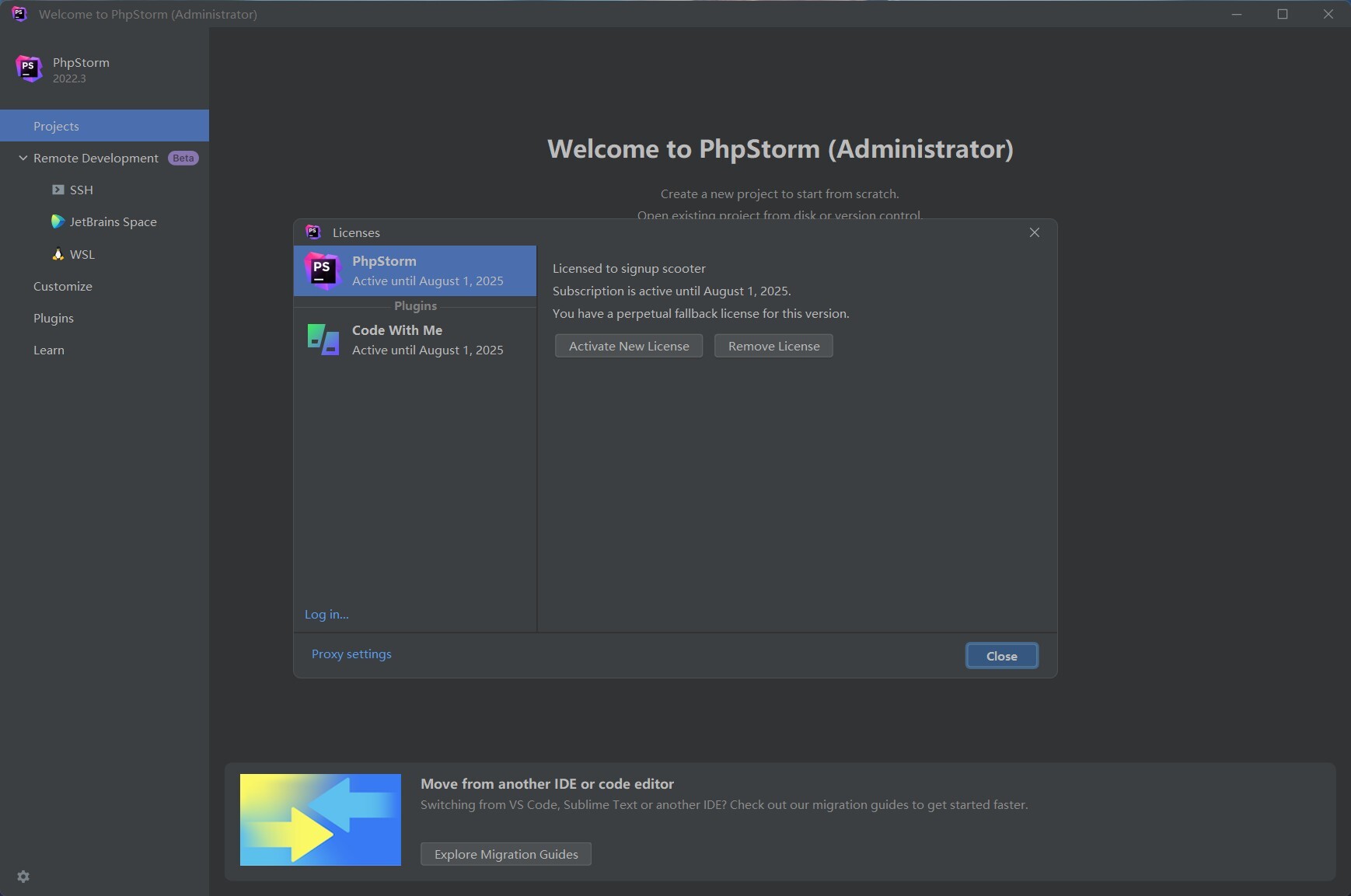Select Code With Me license entry
This screenshot has height=896, width=1351.
(x=415, y=340)
